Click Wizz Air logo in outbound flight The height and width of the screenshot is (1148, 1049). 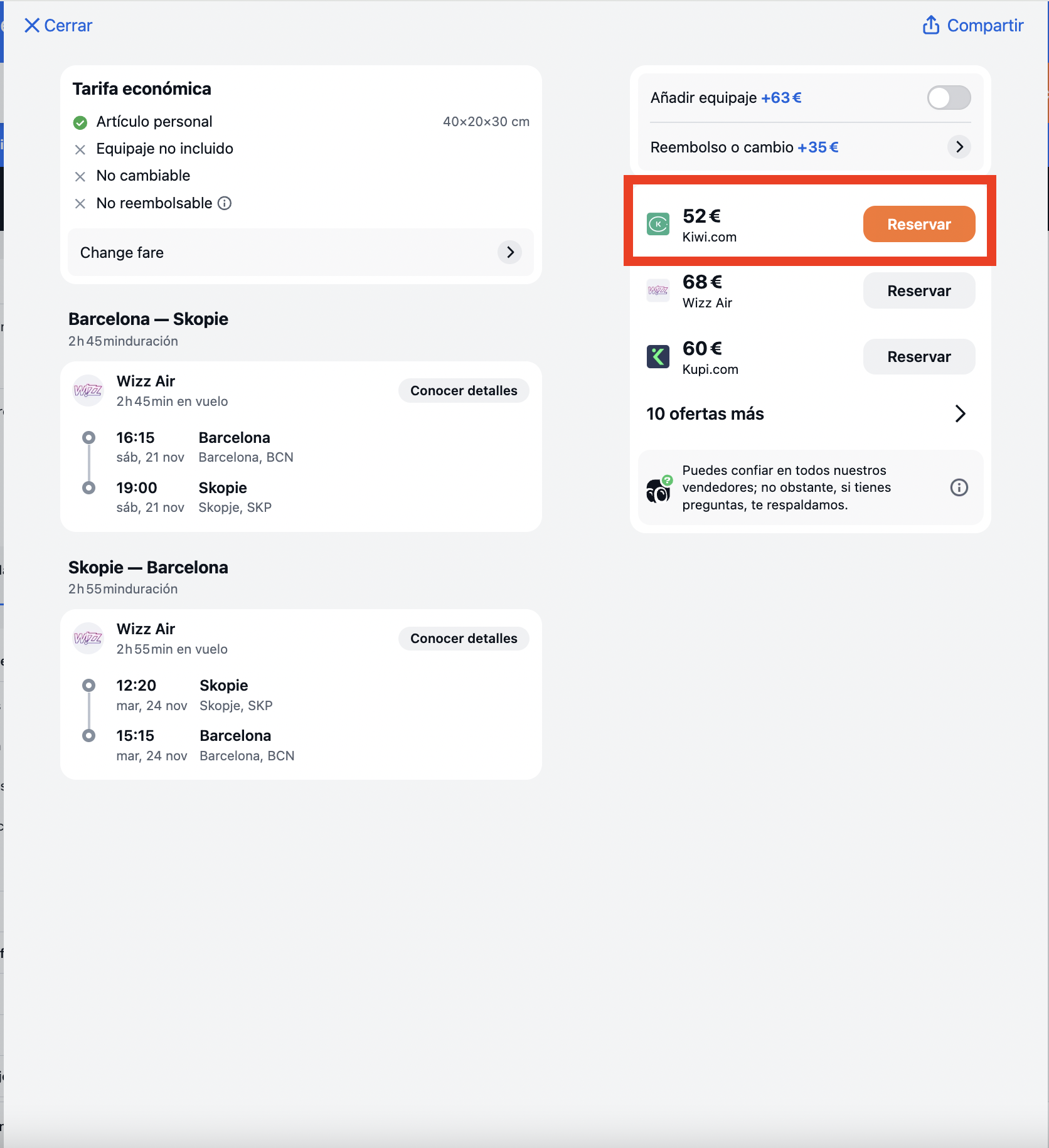pos(88,391)
